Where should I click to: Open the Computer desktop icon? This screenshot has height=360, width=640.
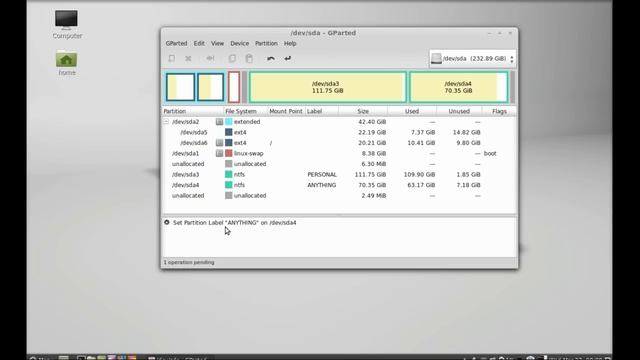[67, 24]
